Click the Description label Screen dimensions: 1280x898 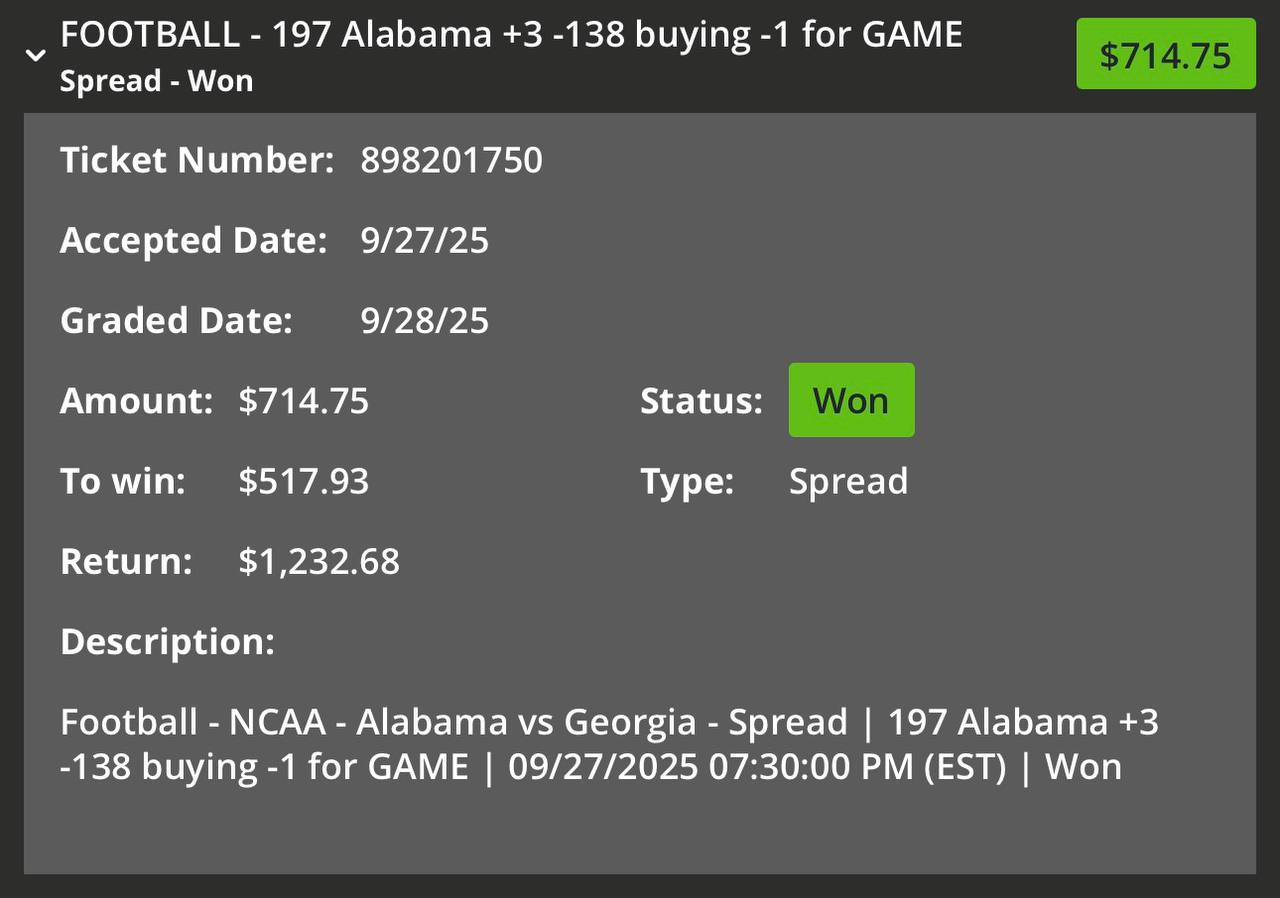[x=167, y=641]
